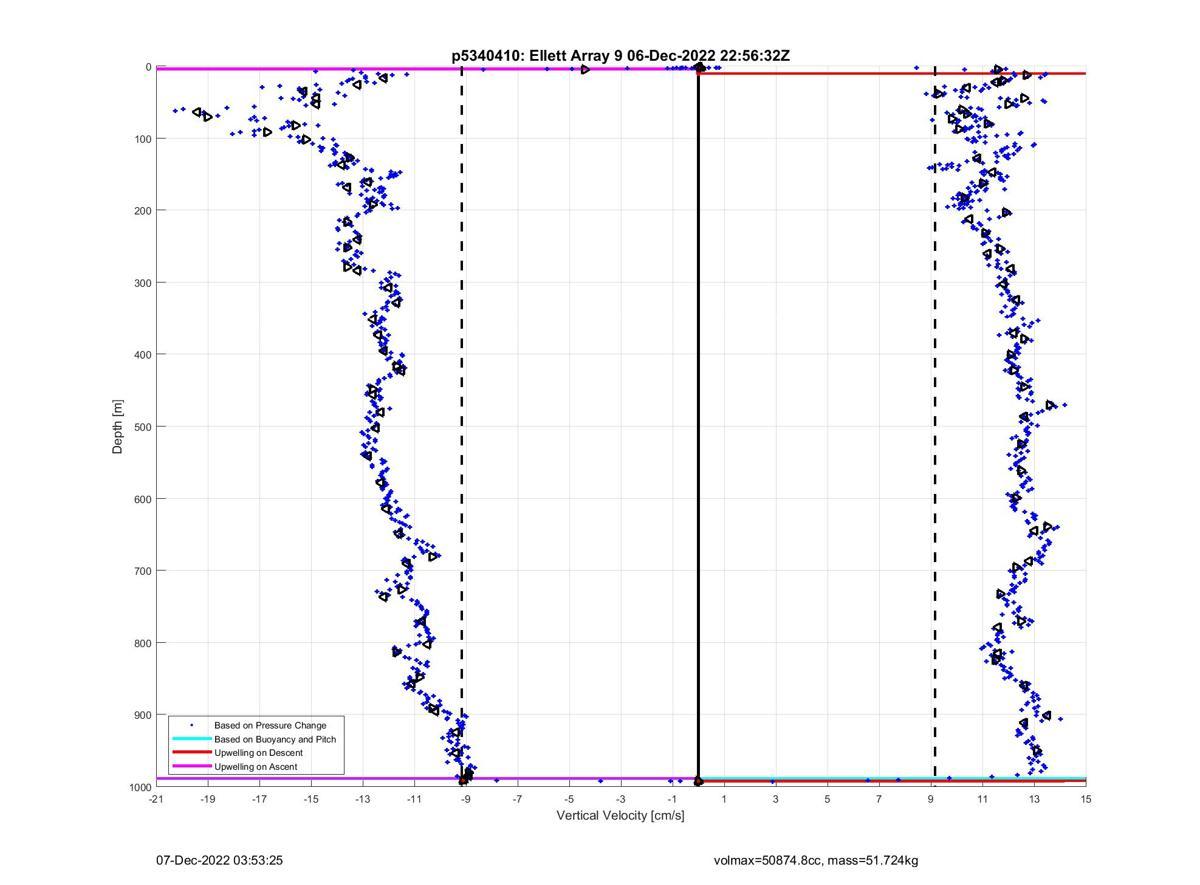This screenshot has width=1200, height=885.
Task: Click the depth tick label 500
Action: coord(141,427)
